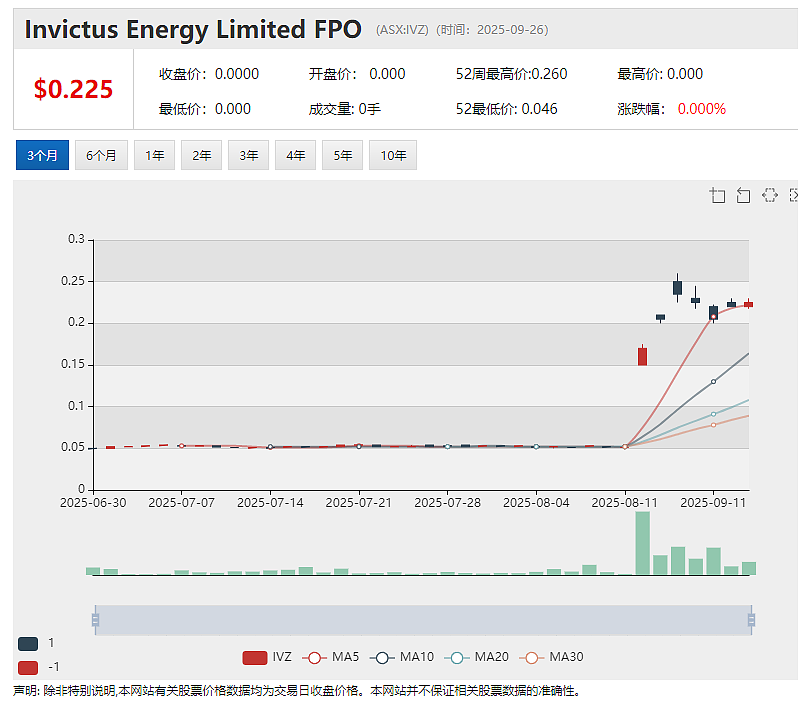Toggle the dark "1" visual map swatch
This screenshot has height=710, width=811.
click(28, 644)
